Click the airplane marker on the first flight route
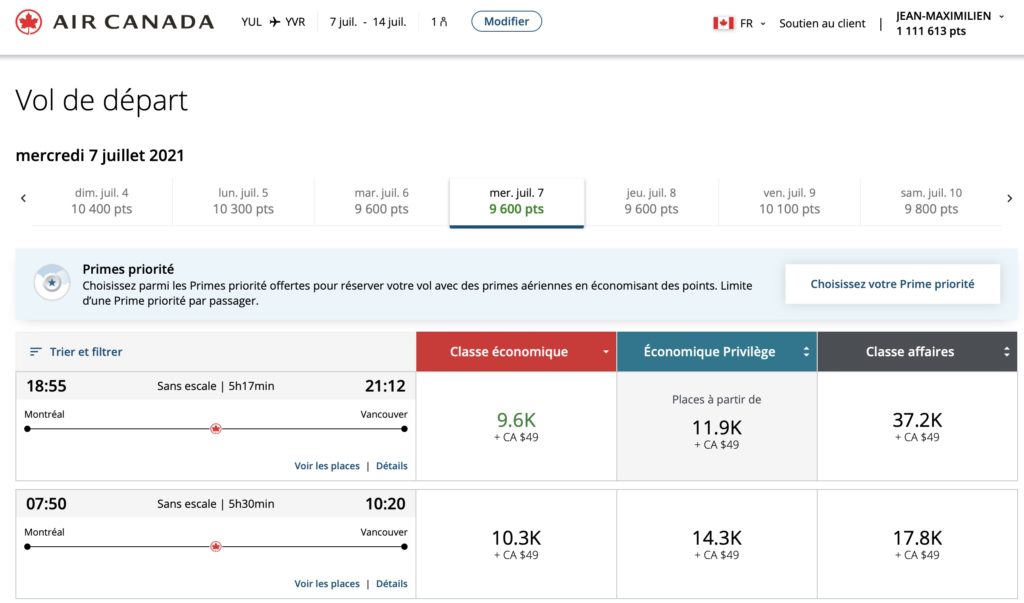Image resolution: width=1024 pixels, height=603 pixels. [x=215, y=428]
